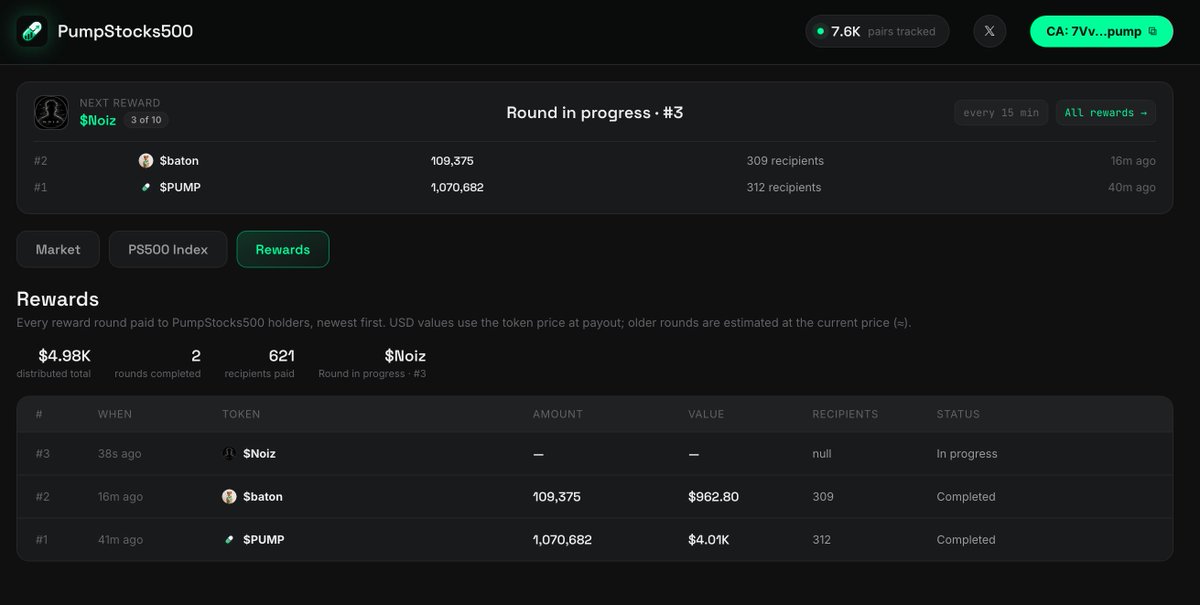The width and height of the screenshot is (1200, 605).
Task: Click the 16m ago timestamp in summary card
Action: coord(1132,160)
